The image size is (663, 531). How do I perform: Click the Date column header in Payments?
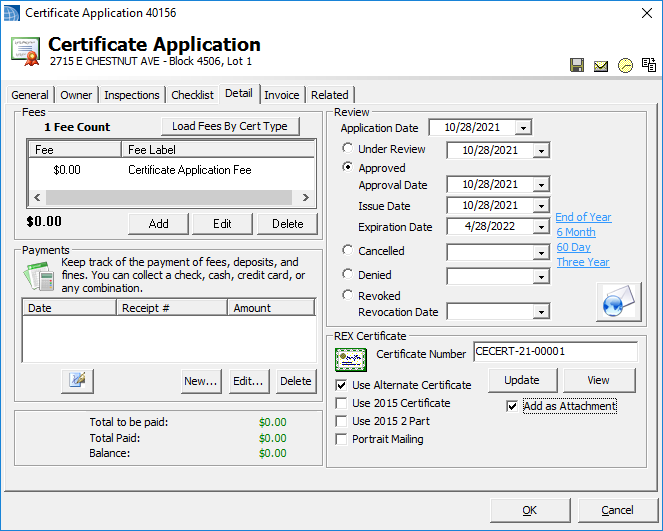69,308
